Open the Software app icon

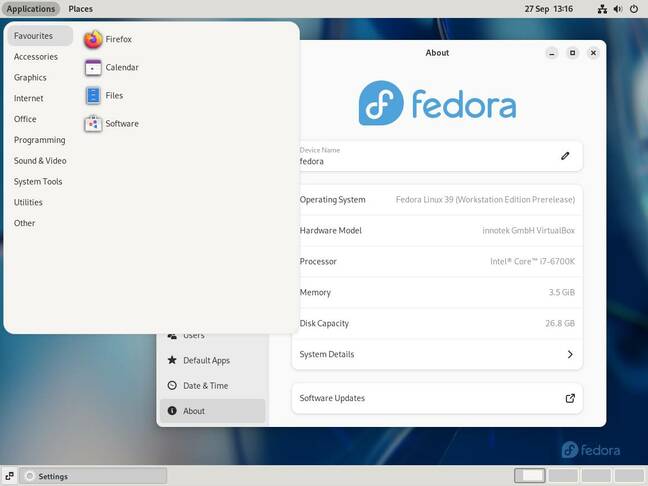tap(93, 124)
